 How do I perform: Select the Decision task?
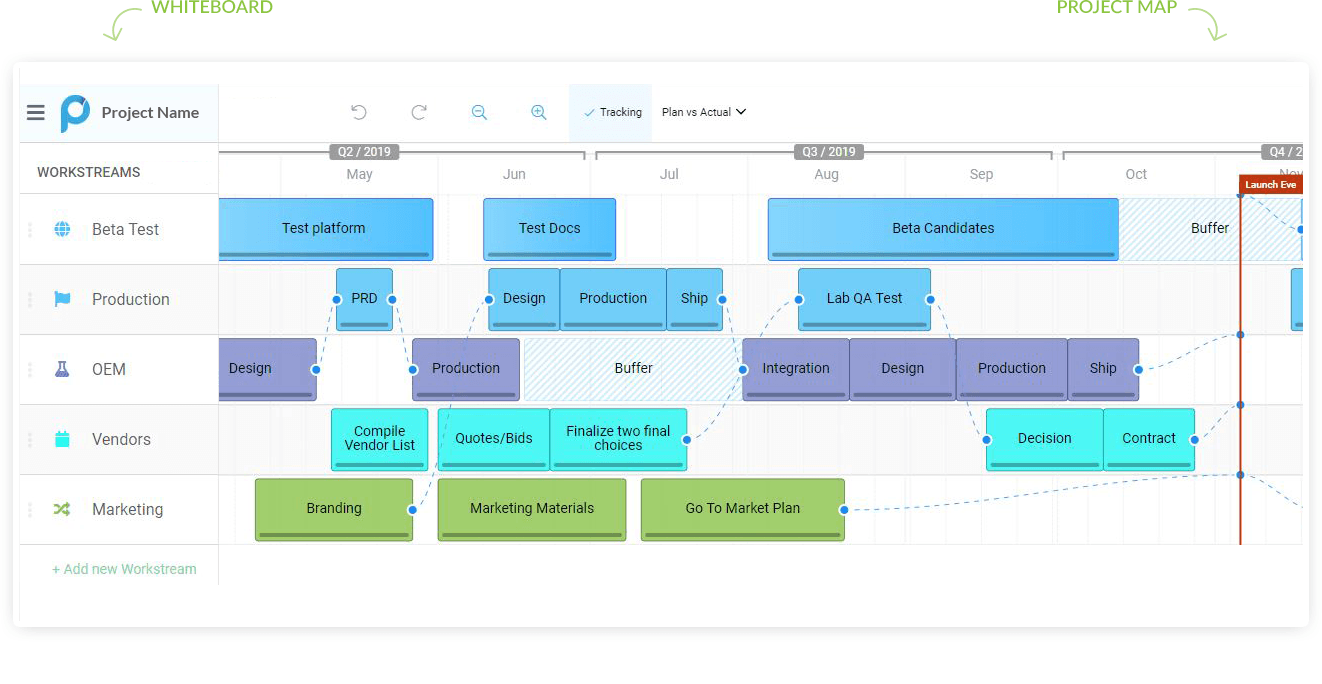(x=1044, y=439)
